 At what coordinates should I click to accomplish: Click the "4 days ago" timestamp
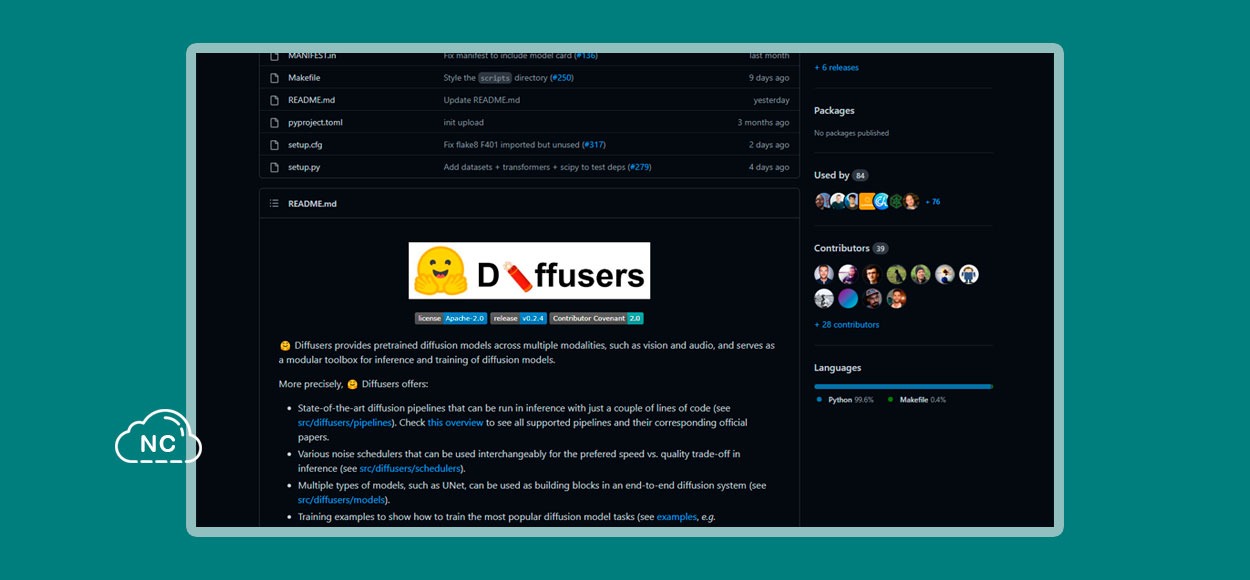tap(769, 167)
